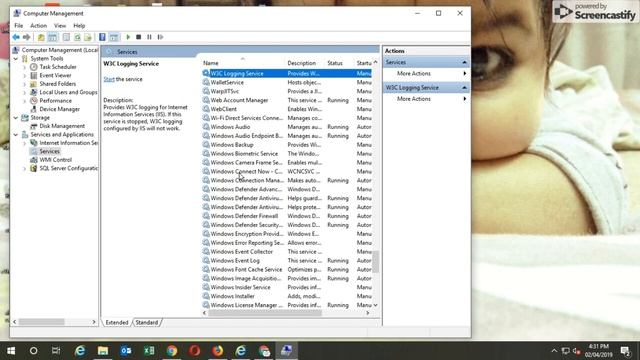Switch to the Extended tab

tap(117, 322)
